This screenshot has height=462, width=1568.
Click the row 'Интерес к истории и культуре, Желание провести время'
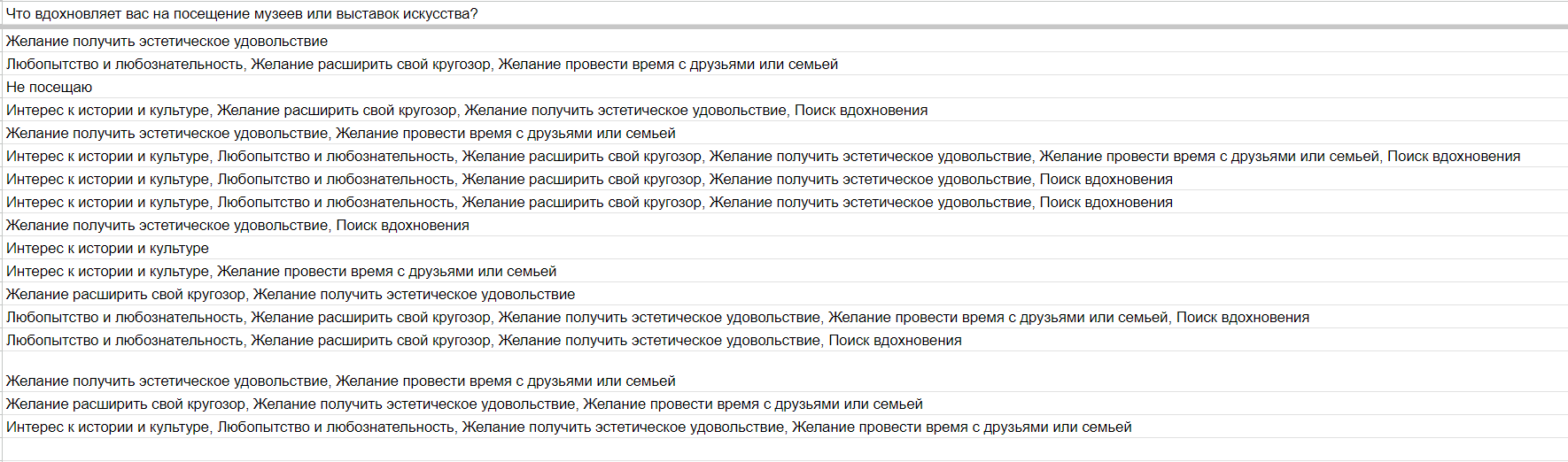click(784, 271)
